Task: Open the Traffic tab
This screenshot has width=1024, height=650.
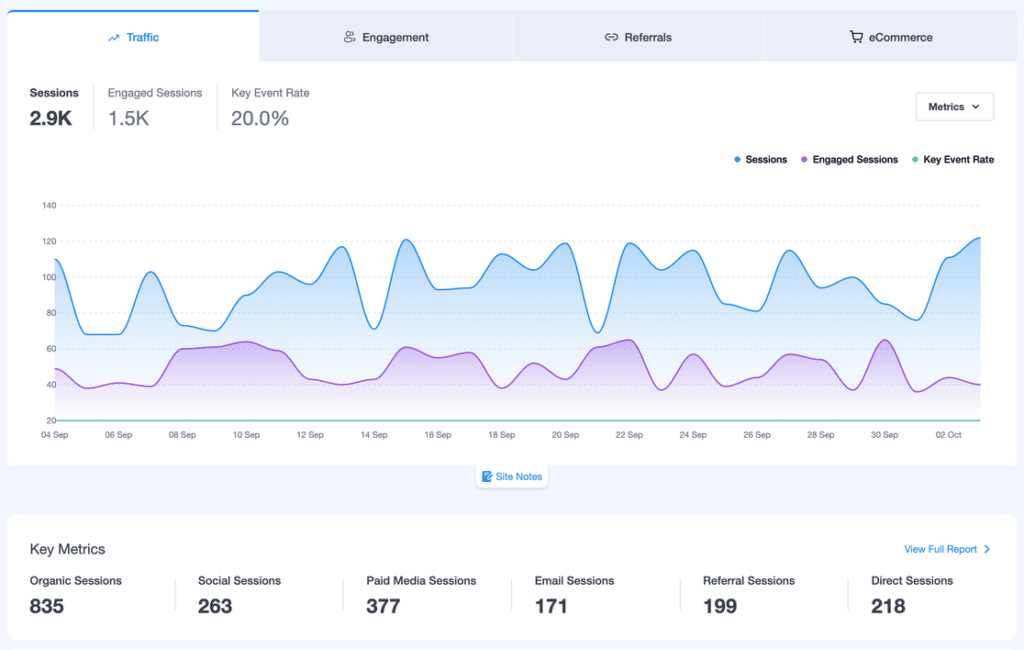Action: (133, 37)
